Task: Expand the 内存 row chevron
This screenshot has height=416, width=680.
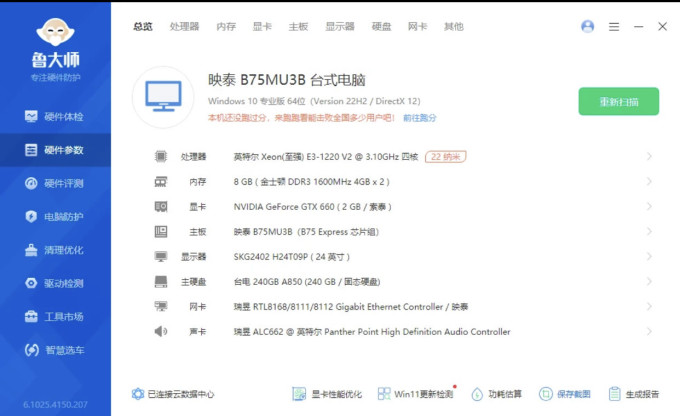Action: point(649,181)
